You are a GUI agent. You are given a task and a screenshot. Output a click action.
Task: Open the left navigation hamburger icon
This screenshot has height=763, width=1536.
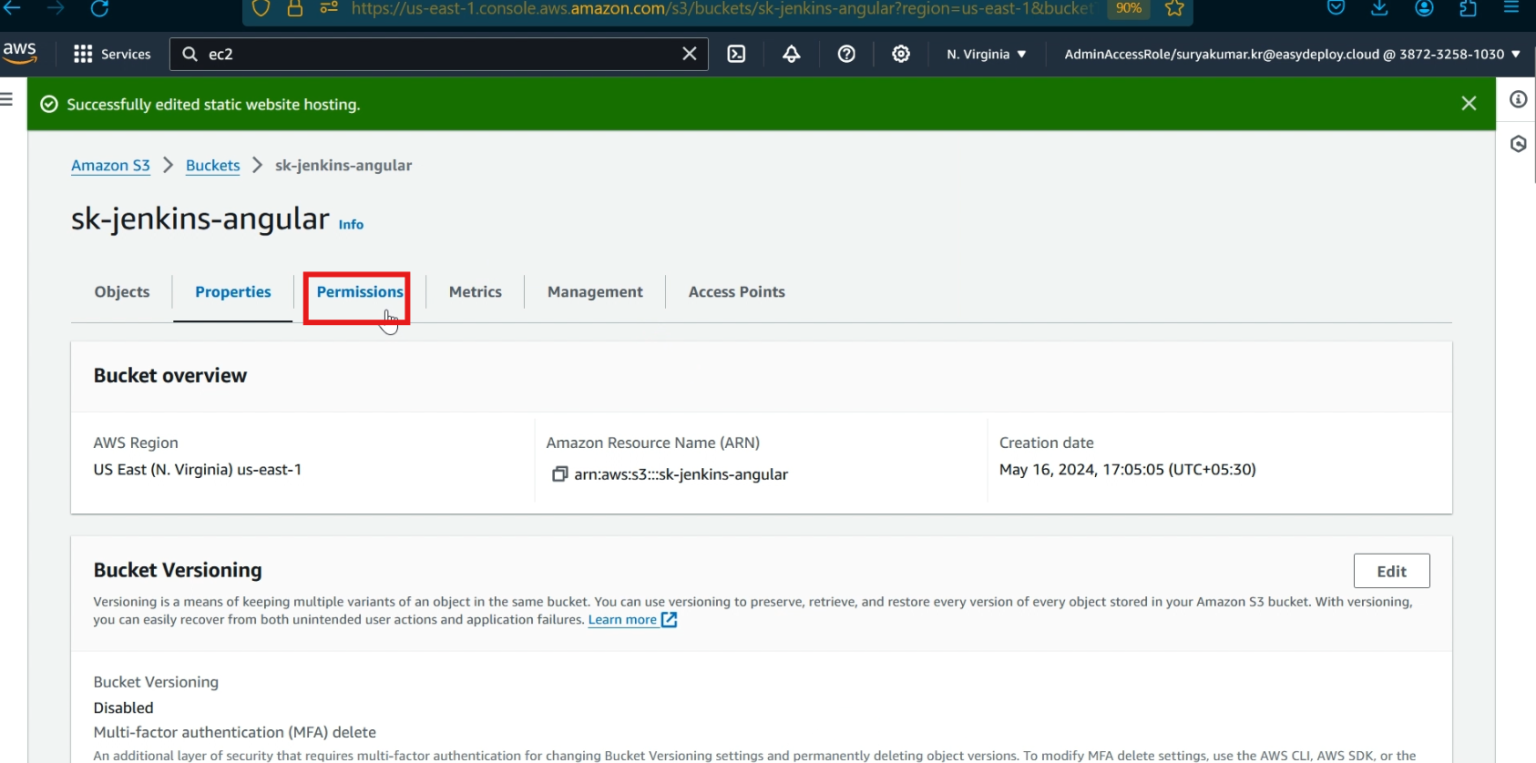click(x=6, y=97)
